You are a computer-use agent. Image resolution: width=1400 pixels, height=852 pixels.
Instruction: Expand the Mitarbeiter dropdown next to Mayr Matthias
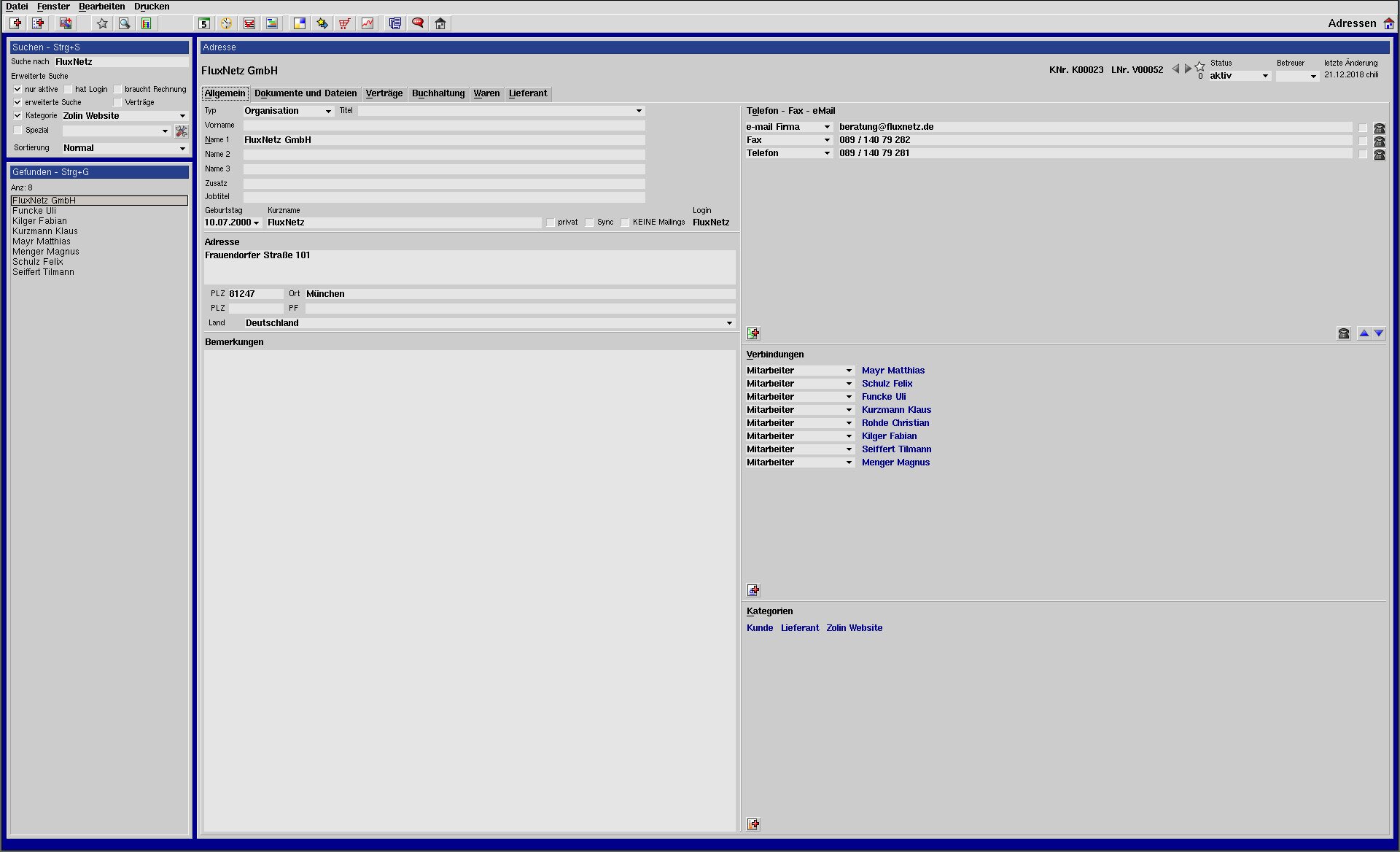(x=847, y=370)
